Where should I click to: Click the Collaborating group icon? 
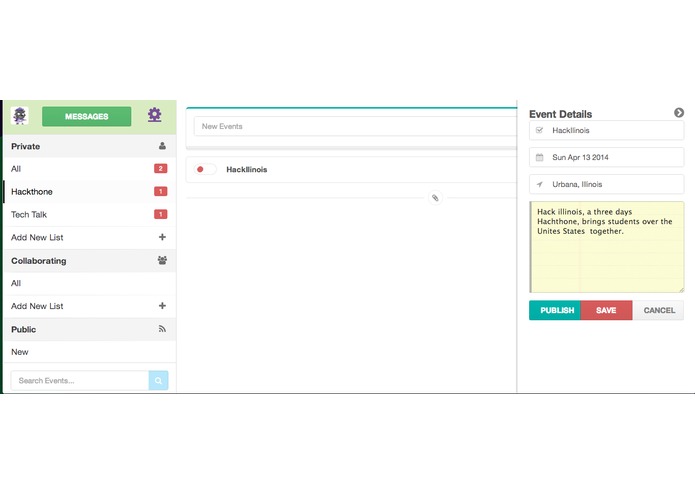tap(162, 260)
